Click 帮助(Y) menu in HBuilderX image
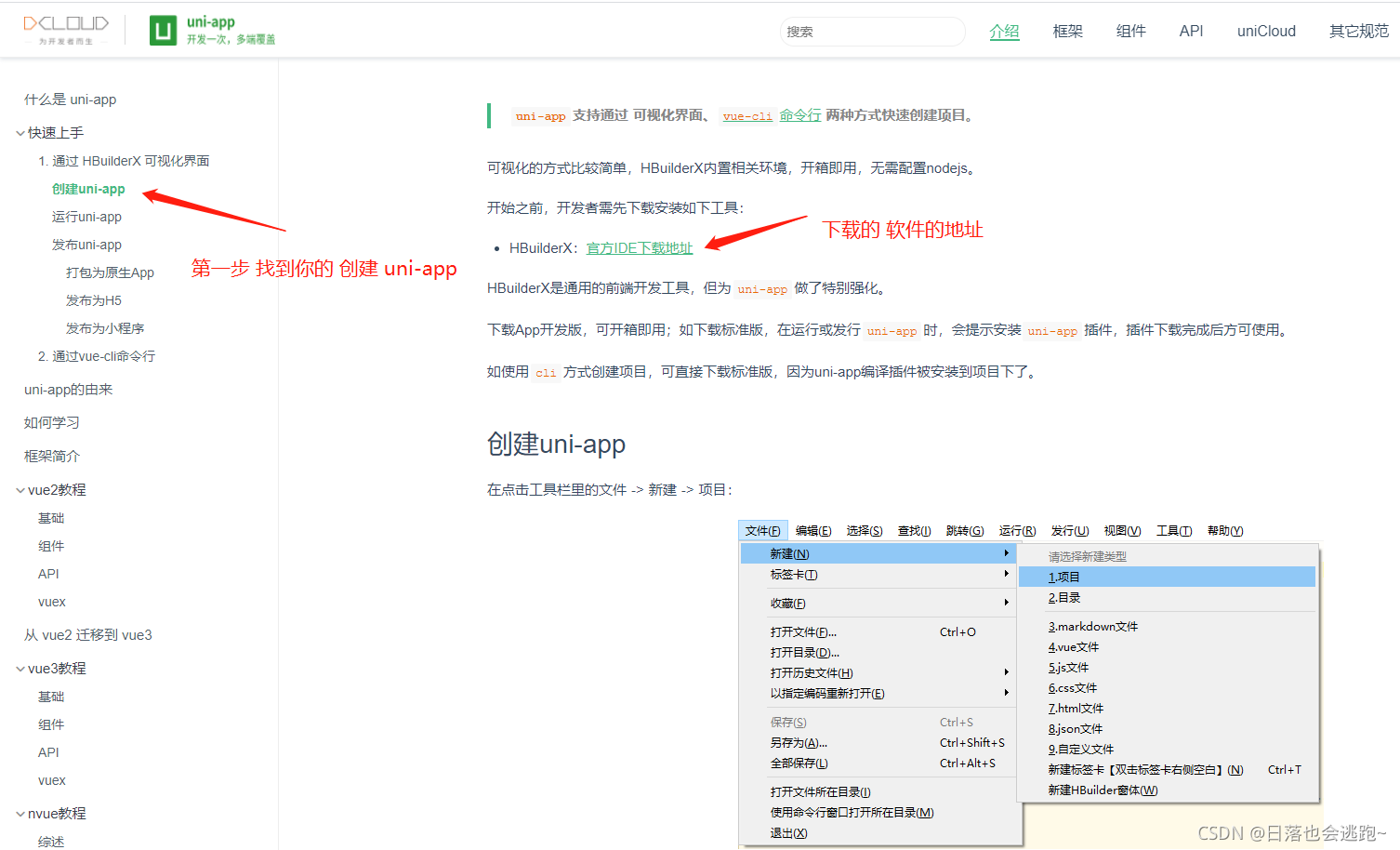 pyautogui.click(x=1225, y=531)
